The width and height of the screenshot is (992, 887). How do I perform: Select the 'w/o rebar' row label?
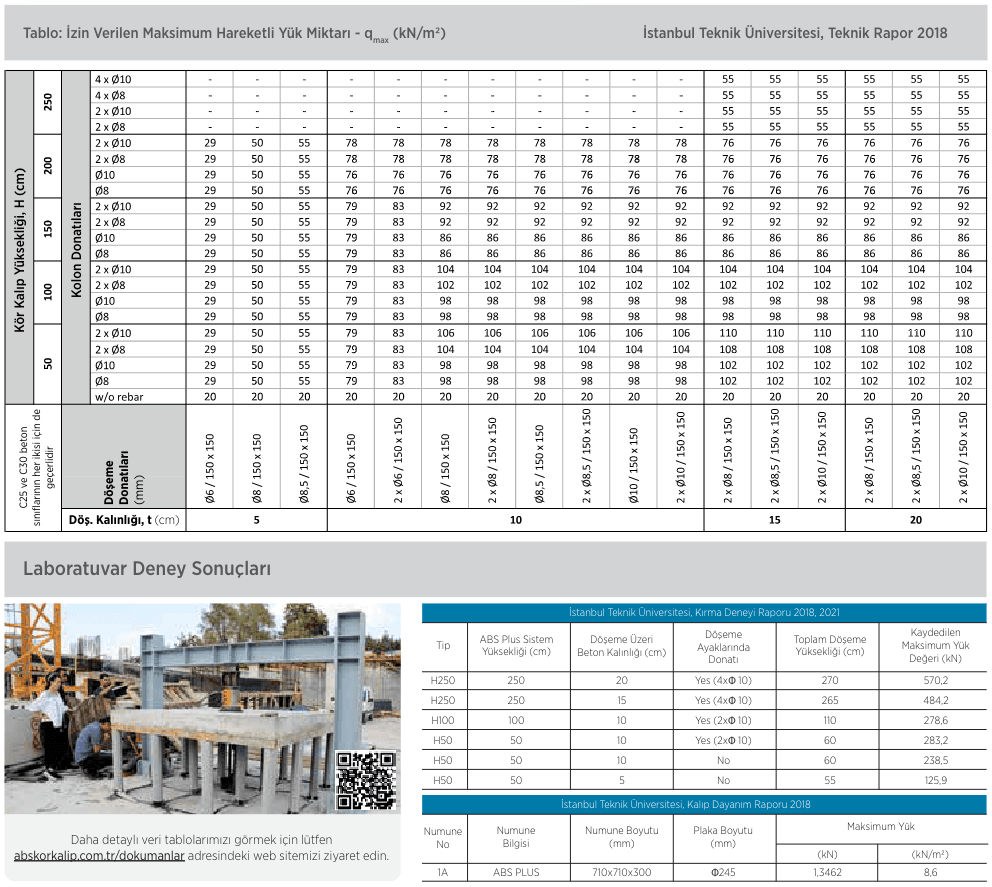[119, 397]
